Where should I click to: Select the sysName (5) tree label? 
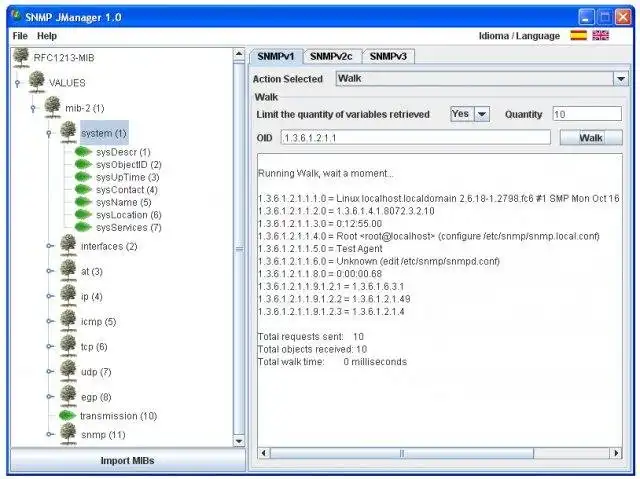tap(124, 202)
